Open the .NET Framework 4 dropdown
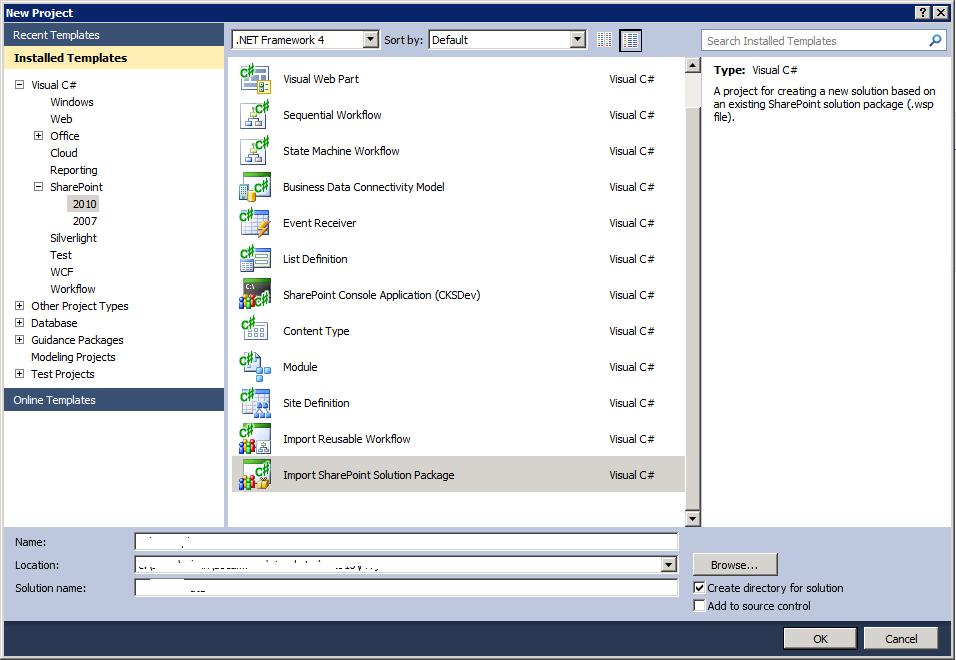The image size is (956, 660). [370, 40]
